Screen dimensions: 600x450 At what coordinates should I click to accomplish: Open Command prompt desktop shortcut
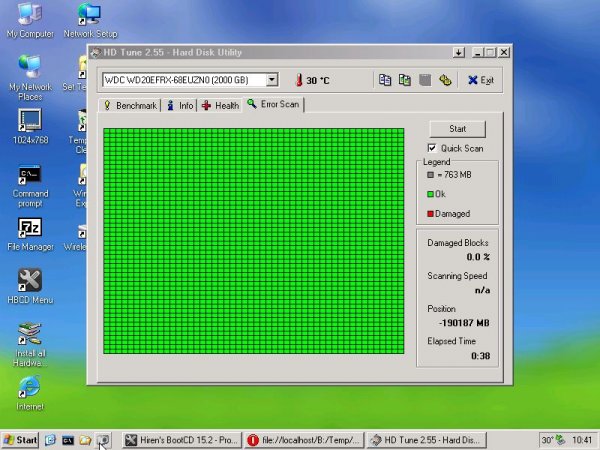pos(30,186)
